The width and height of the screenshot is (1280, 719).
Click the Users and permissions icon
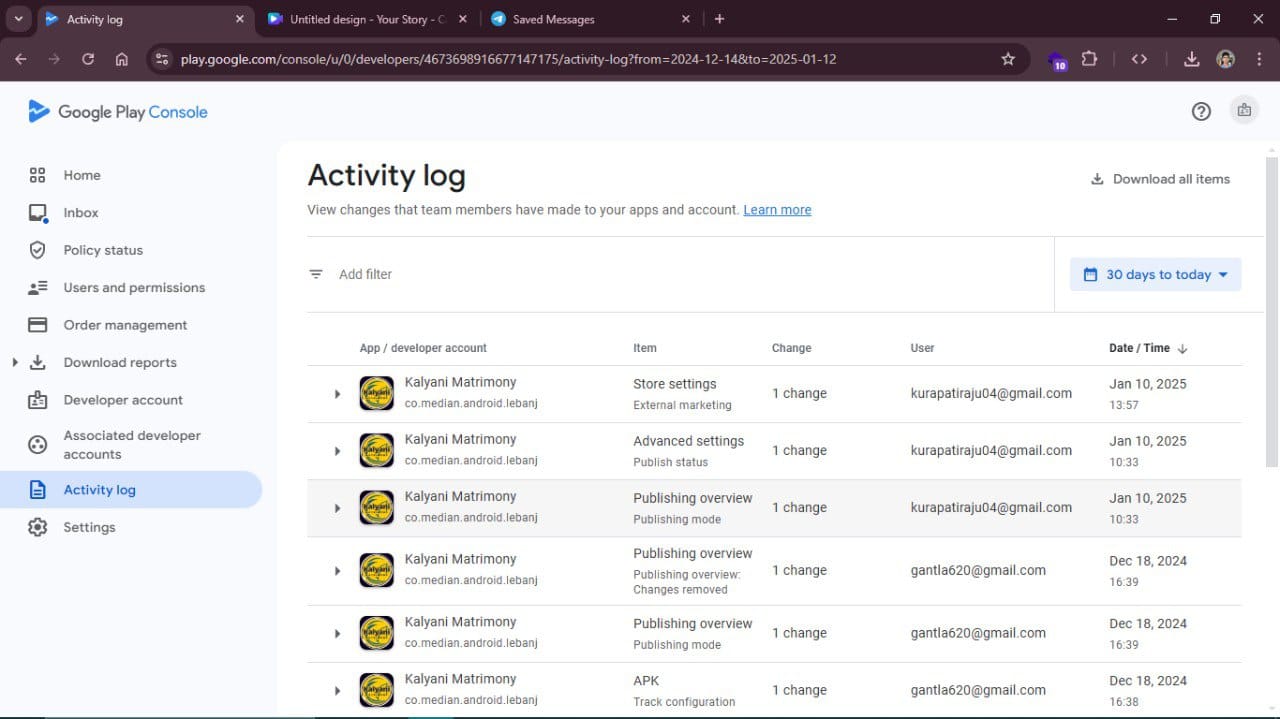pos(38,288)
